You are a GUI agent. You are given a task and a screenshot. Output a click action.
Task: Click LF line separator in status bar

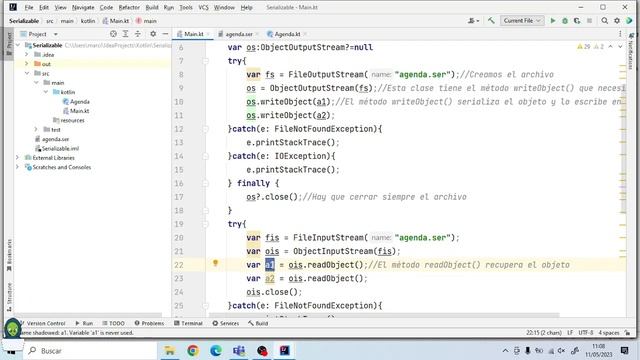[570, 333]
